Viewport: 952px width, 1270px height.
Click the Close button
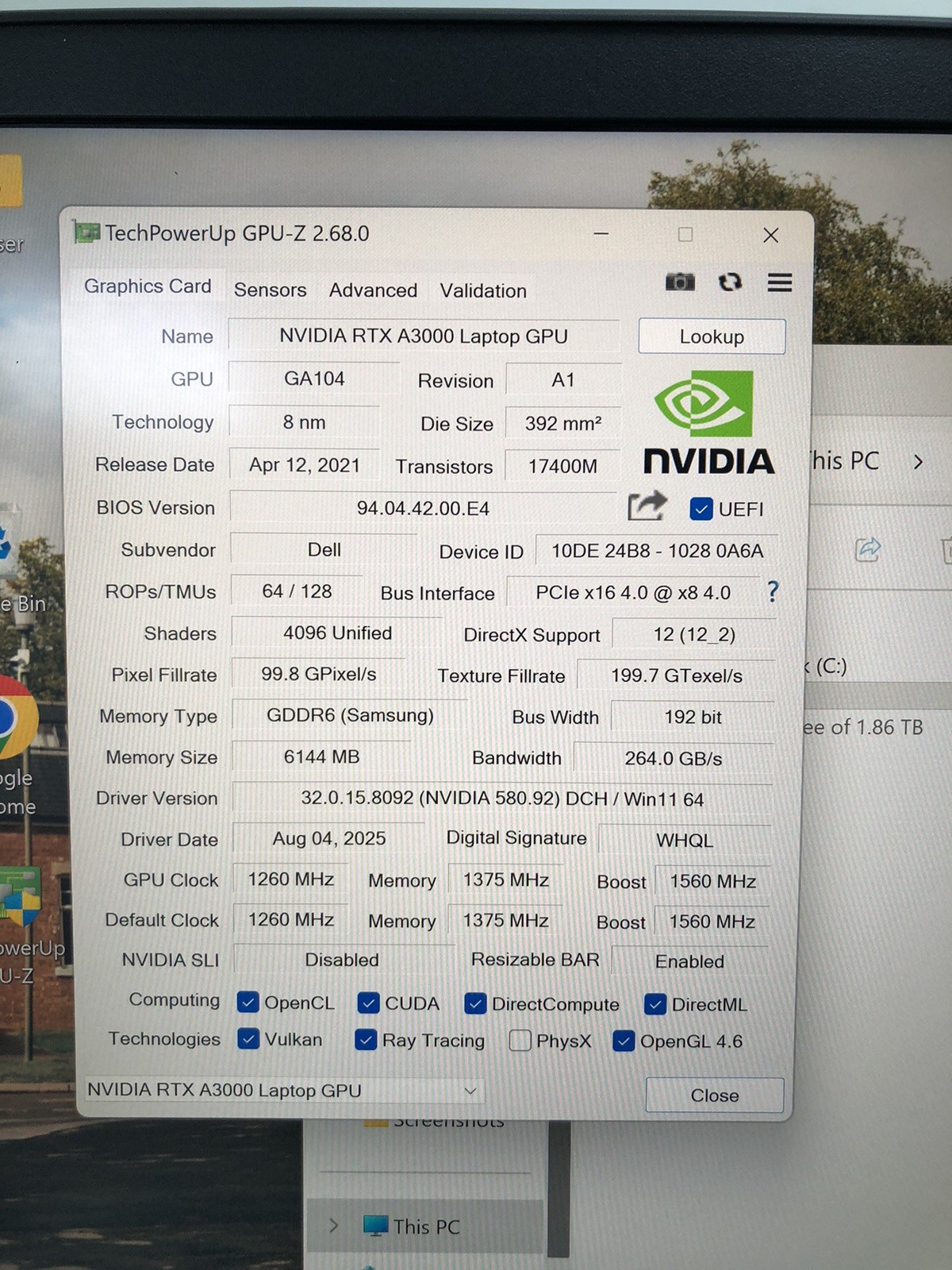pos(714,1095)
